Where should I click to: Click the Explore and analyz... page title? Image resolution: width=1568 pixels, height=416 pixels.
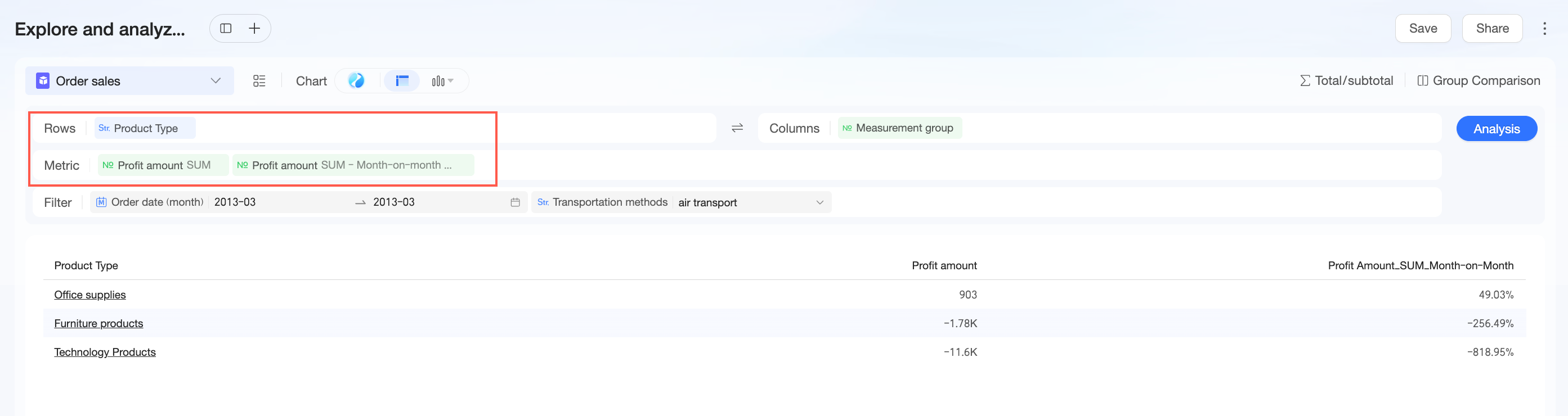(100, 29)
